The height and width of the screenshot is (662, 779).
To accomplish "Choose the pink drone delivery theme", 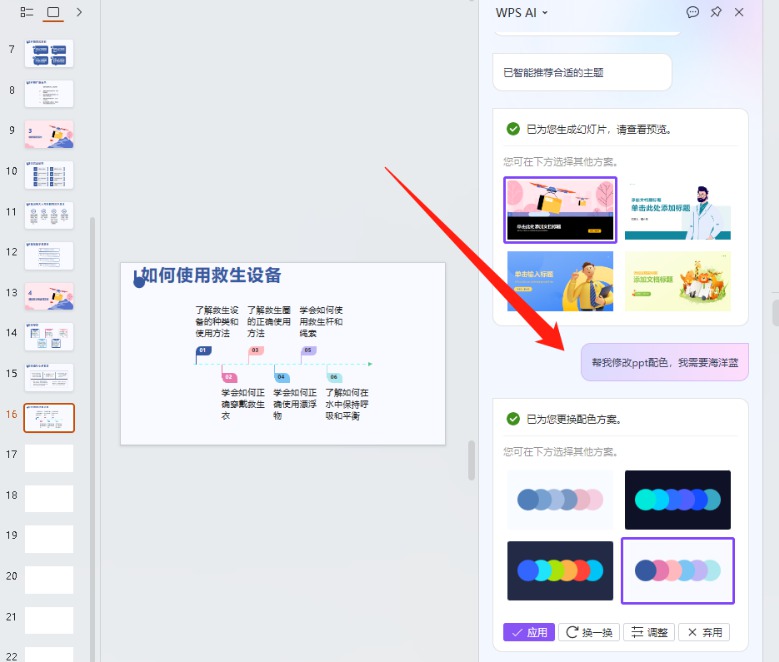I will tap(560, 210).
